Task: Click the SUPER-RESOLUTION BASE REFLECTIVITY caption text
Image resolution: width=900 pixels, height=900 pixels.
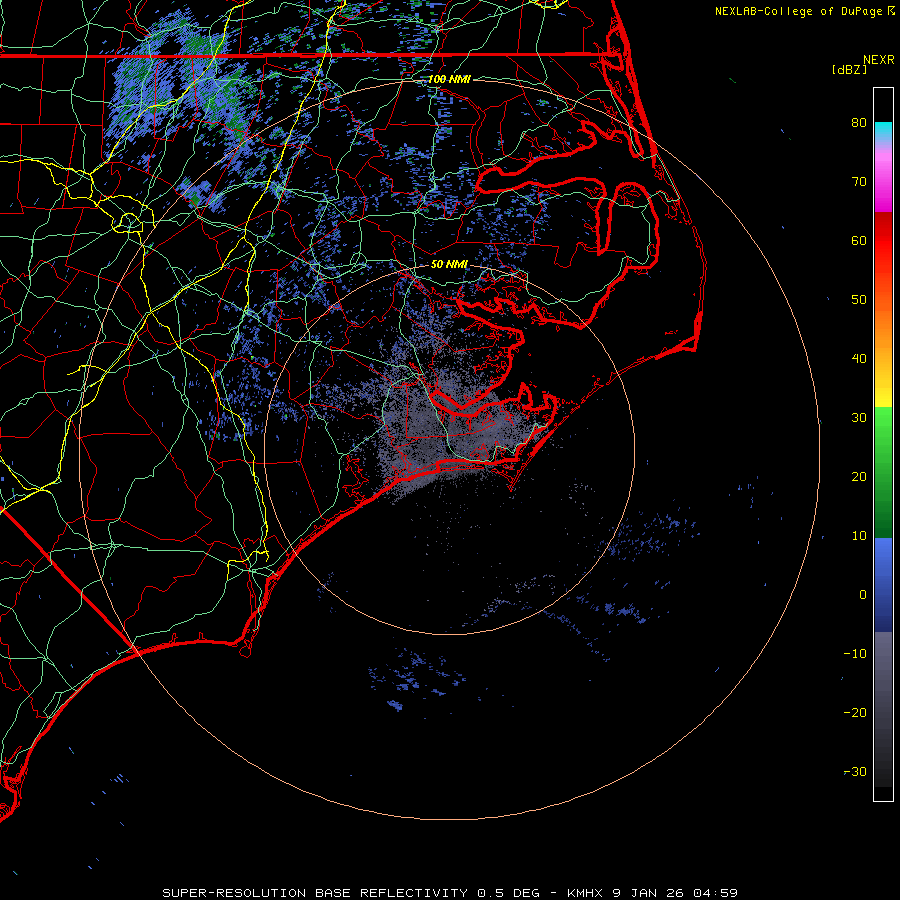Action: click(315, 893)
